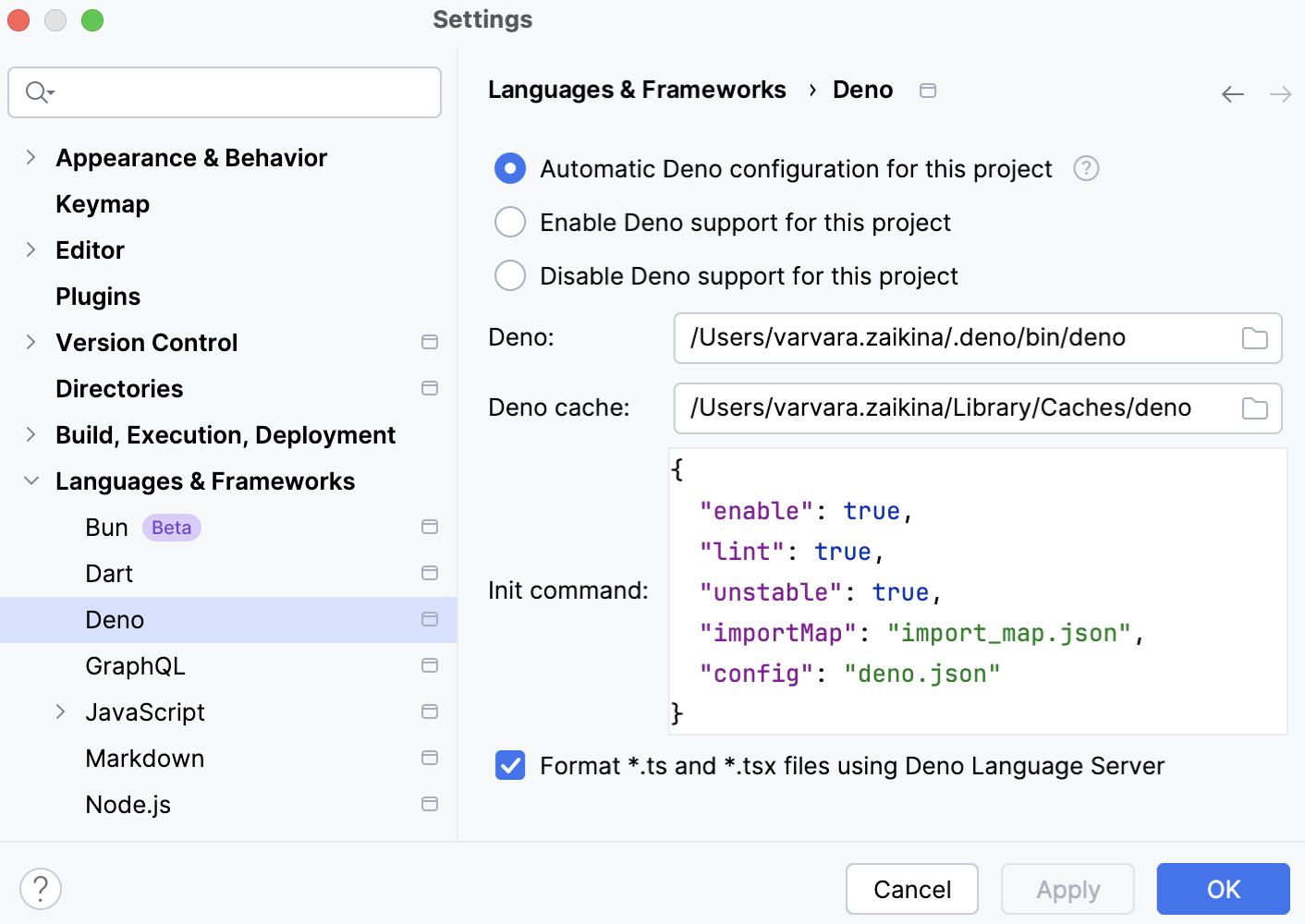
Task: Go to Languages & Frameworks via the breadcrumb
Action: tap(637, 89)
